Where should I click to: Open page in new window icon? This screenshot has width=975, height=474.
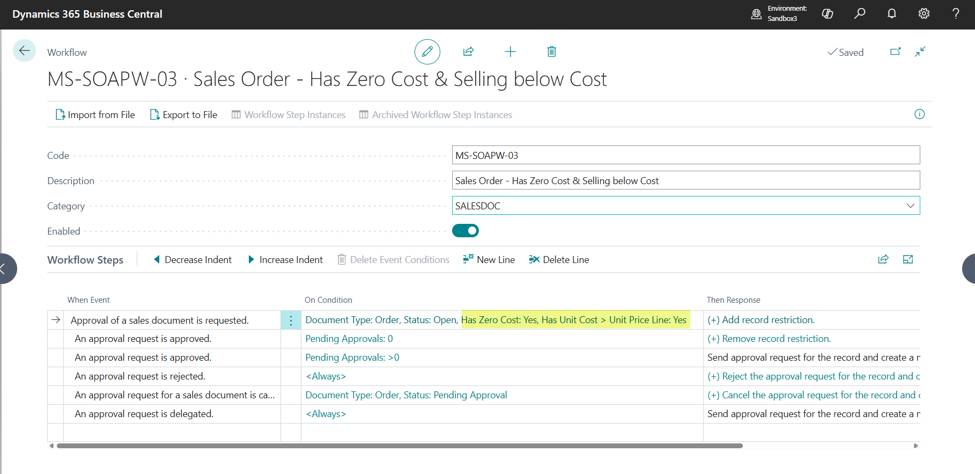[x=895, y=52]
